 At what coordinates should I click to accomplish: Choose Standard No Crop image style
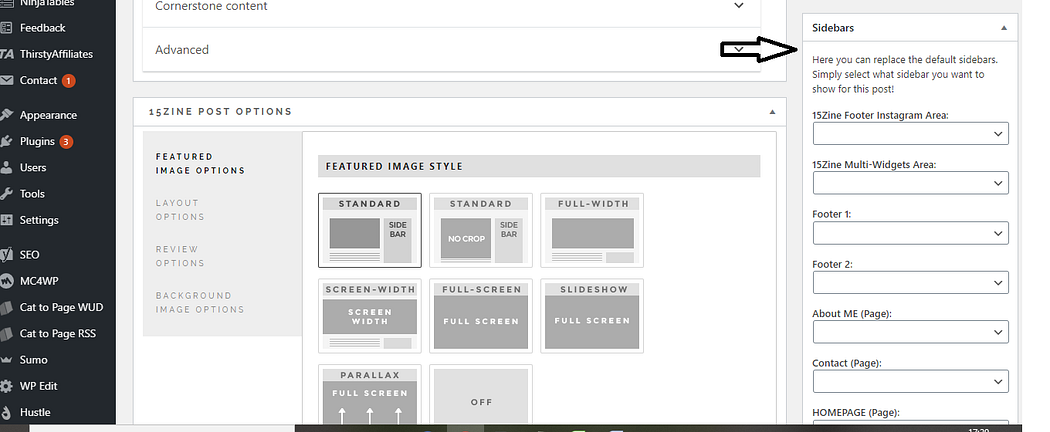(x=481, y=230)
